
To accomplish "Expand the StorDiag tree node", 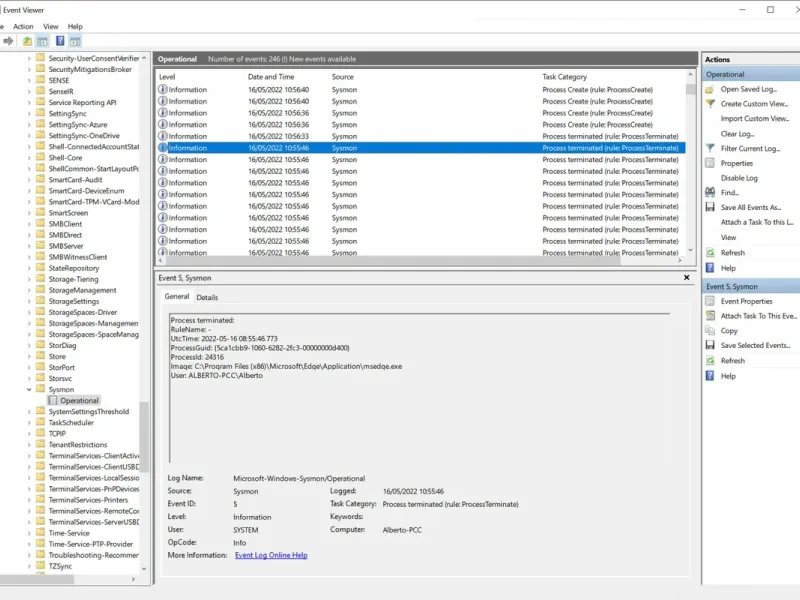I will tap(29, 345).
